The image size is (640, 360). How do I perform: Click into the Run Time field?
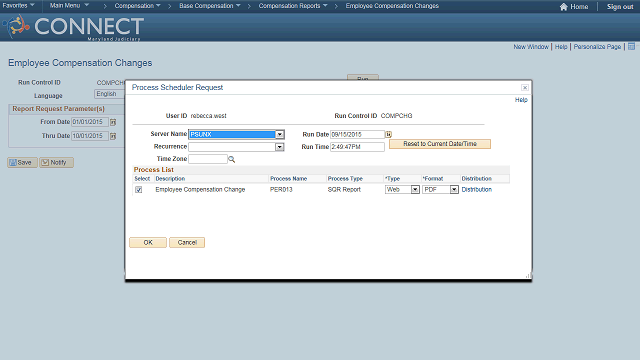357,147
